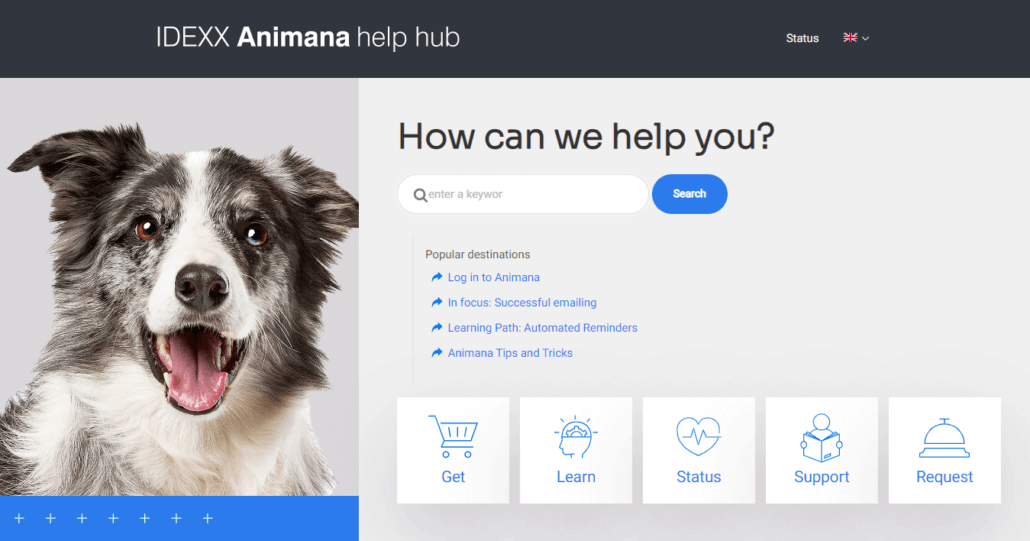
Task: Click the IDEXX Animana help hub title
Action: point(307,37)
